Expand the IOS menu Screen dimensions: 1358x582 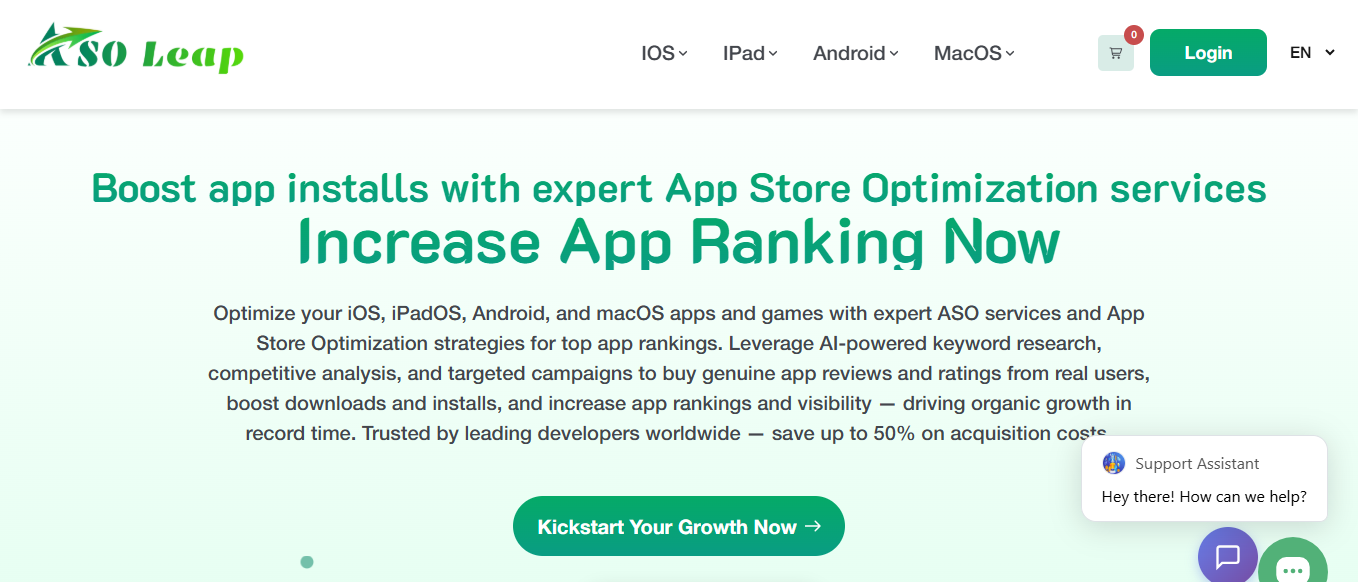tap(664, 53)
